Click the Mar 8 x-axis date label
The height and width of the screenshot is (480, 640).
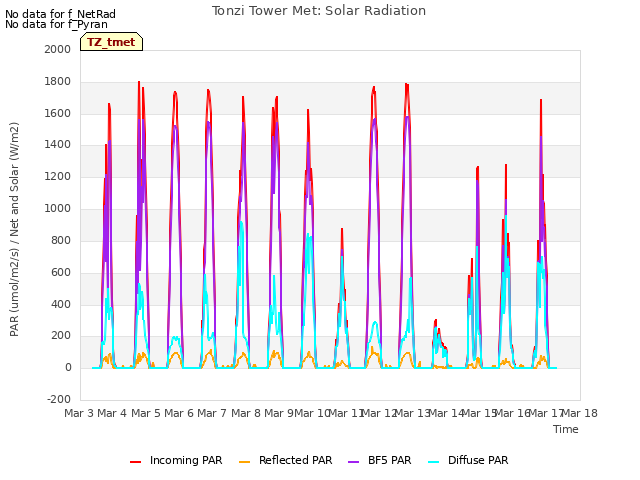pos(246,413)
